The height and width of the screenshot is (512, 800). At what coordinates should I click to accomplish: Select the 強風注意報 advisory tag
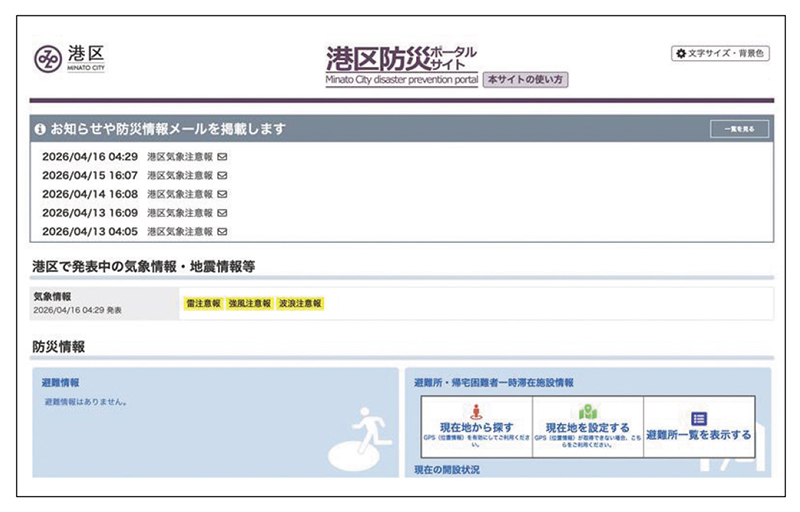(249, 303)
